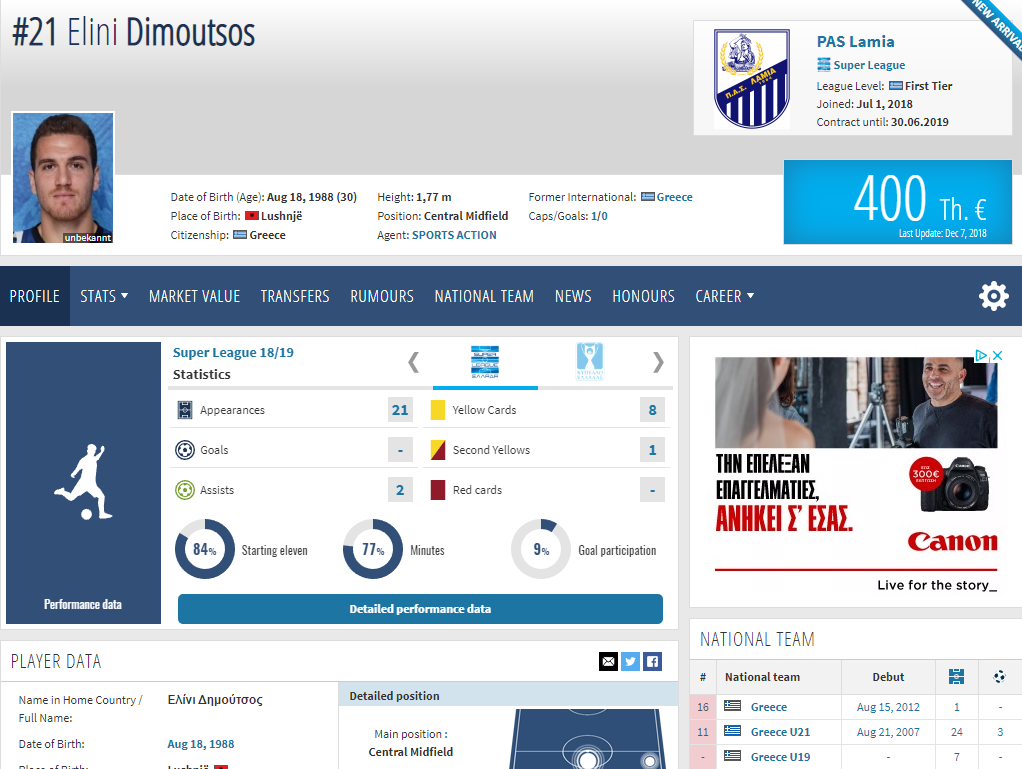The width and height of the screenshot is (1022, 769).
Task: Click the Greek flag in Greece U19 row
Action: click(x=733, y=756)
